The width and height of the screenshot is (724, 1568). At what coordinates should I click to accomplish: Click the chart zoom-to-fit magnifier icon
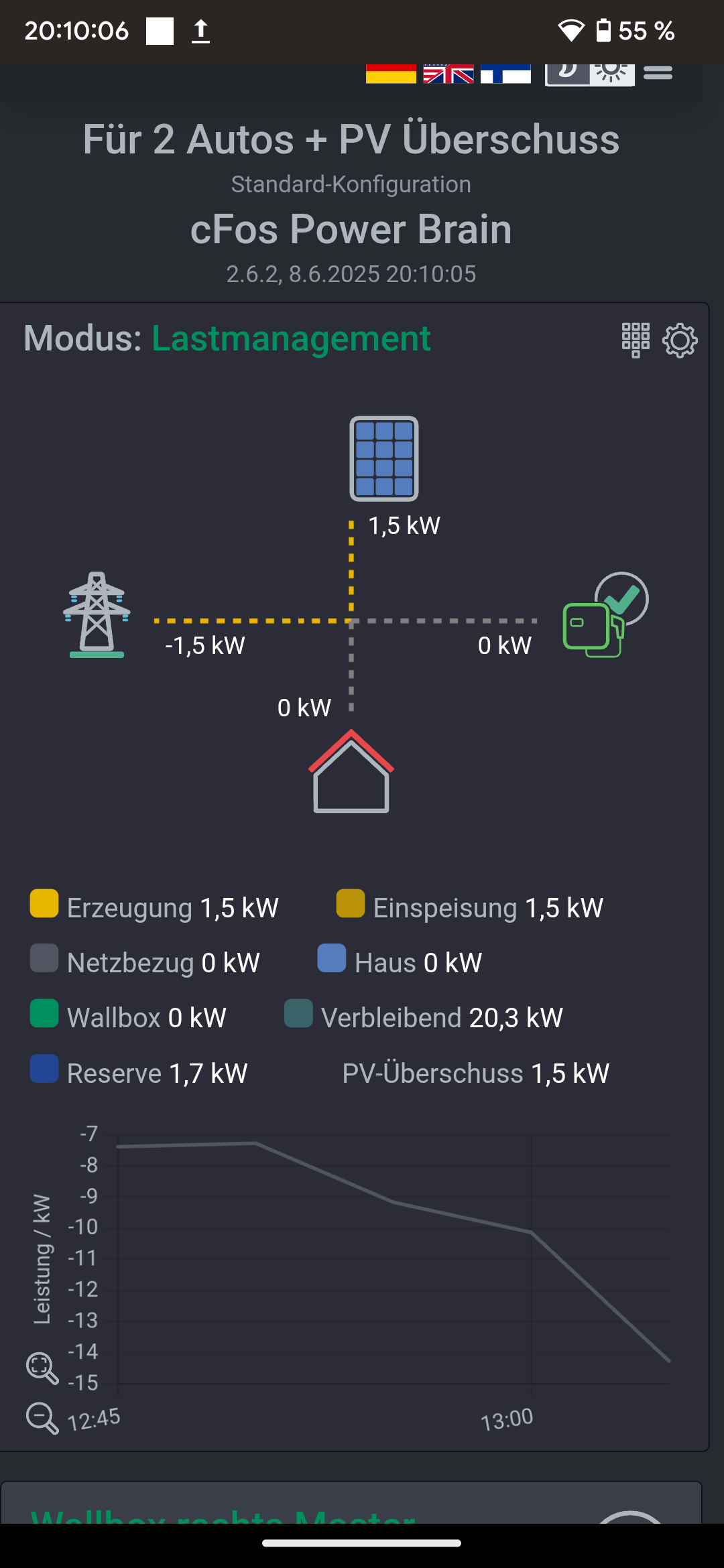coord(42,1368)
